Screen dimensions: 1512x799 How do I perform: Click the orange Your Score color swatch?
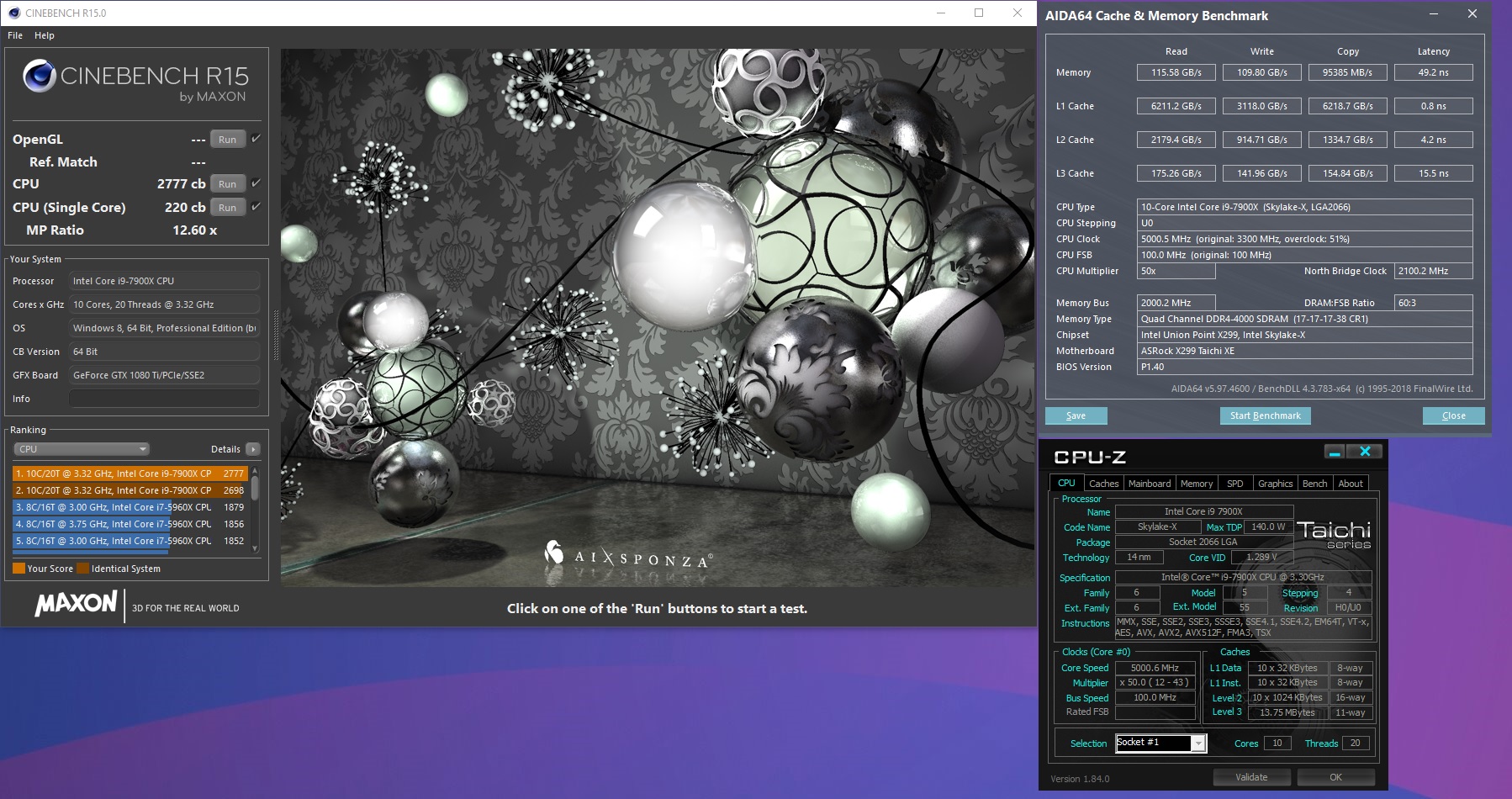point(19,569)
